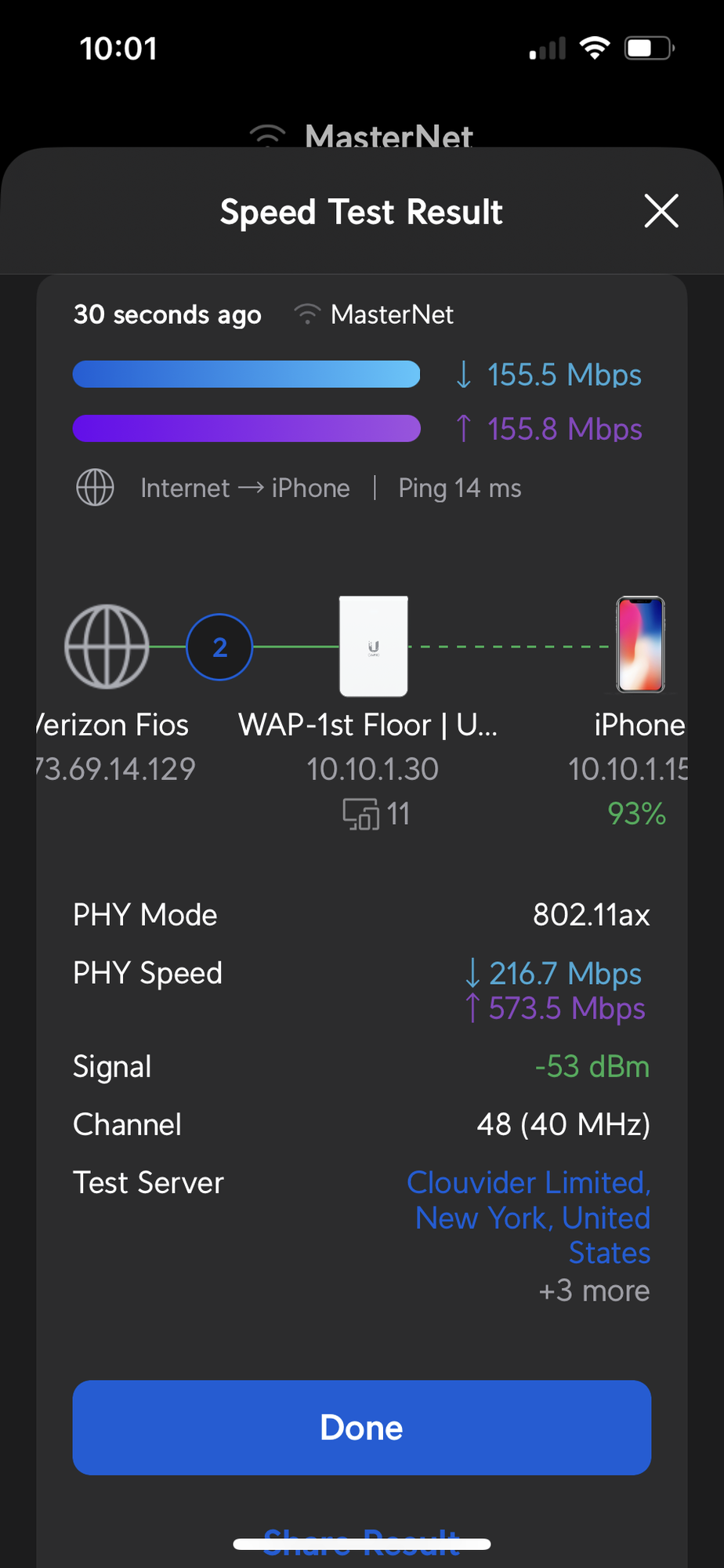This screenshot has height=1568, width=724.
Task: Tap the MasterNet Wi-Fi icon in result card
Action: click(x=307, y=315)
